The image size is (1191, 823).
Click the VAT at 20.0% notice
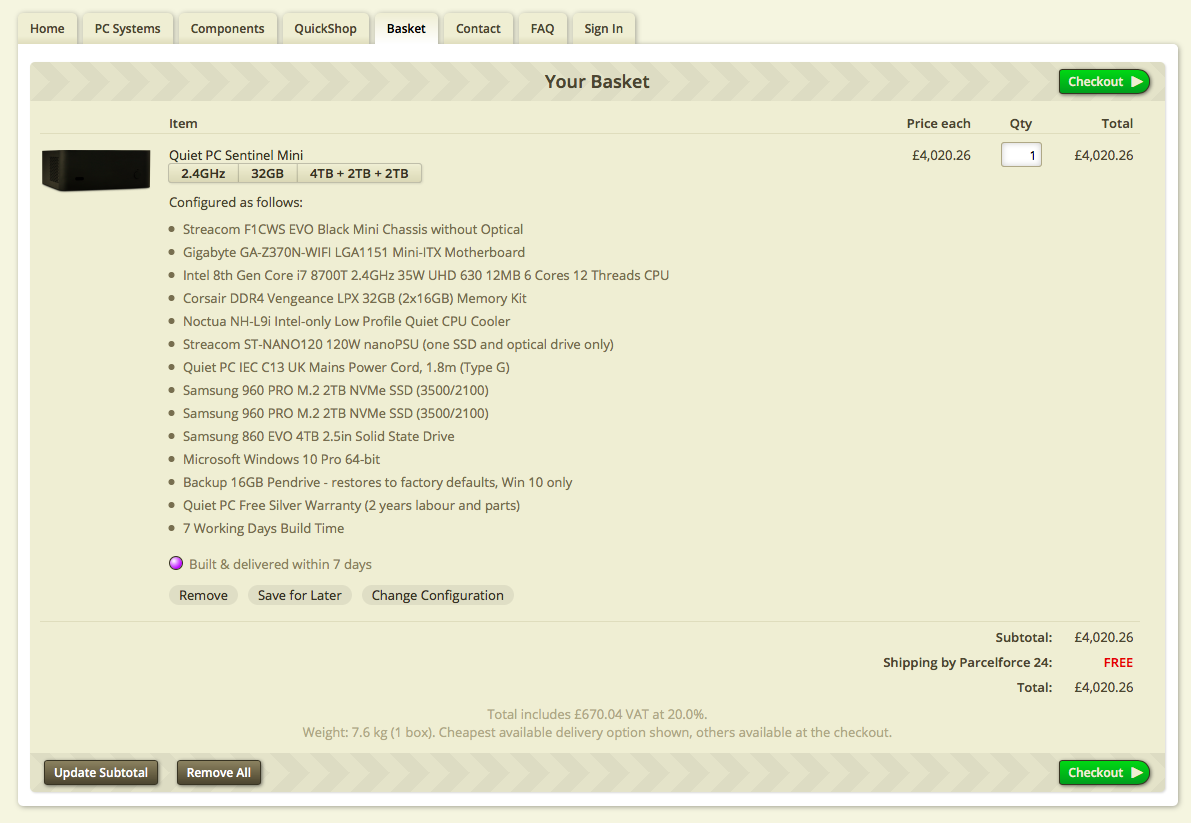[597, 714]
